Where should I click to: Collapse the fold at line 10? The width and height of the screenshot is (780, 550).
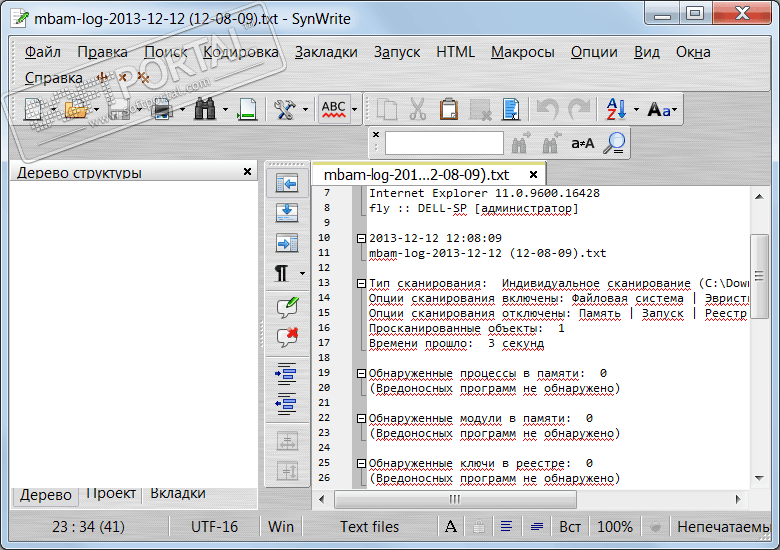coord(362,239)
